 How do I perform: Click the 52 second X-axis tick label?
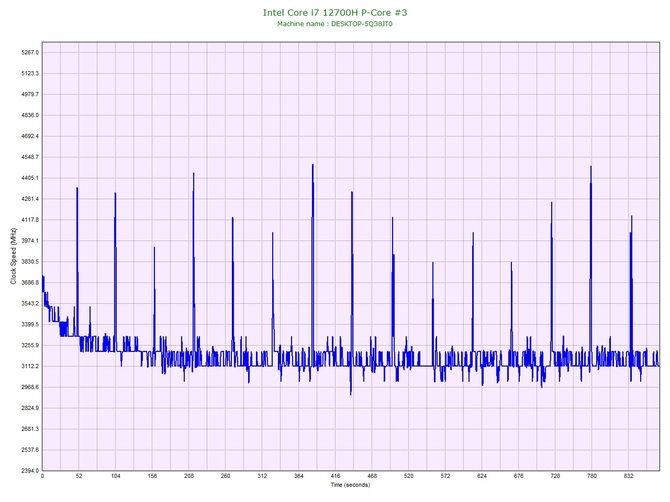[79, 477]
